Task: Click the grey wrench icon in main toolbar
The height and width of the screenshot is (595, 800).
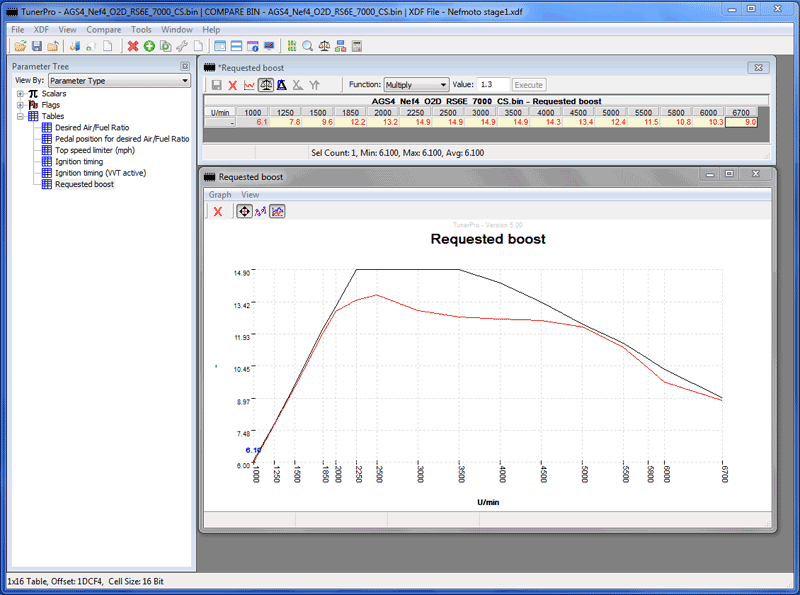Action: [182, 46]
